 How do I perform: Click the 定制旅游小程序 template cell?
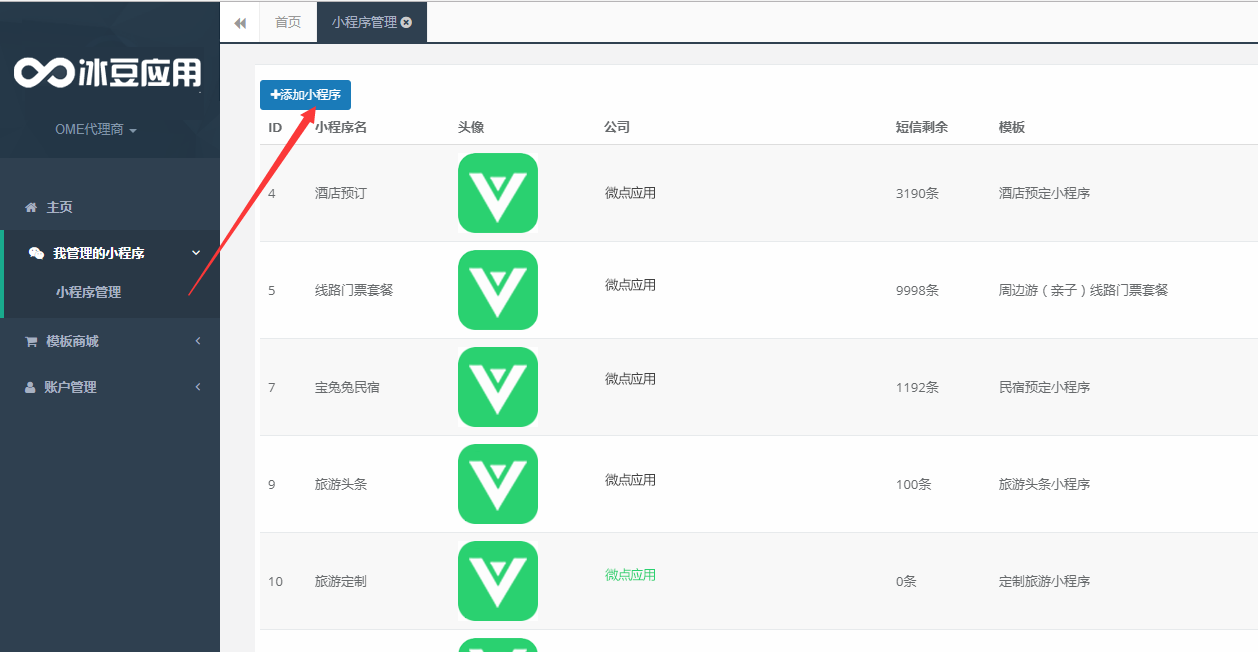1044,581
